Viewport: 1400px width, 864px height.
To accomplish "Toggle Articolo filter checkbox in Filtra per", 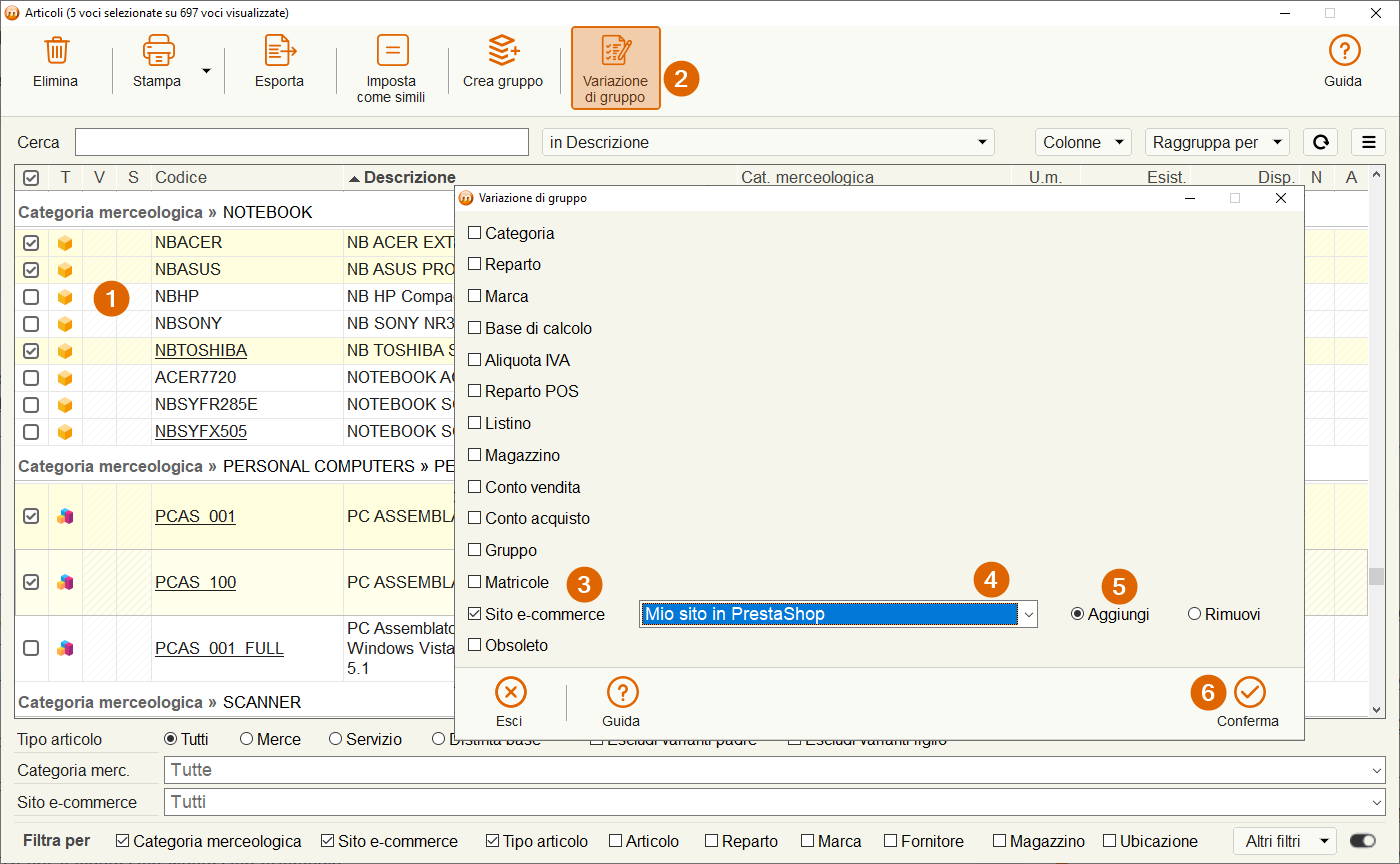I will coord(615,841).
